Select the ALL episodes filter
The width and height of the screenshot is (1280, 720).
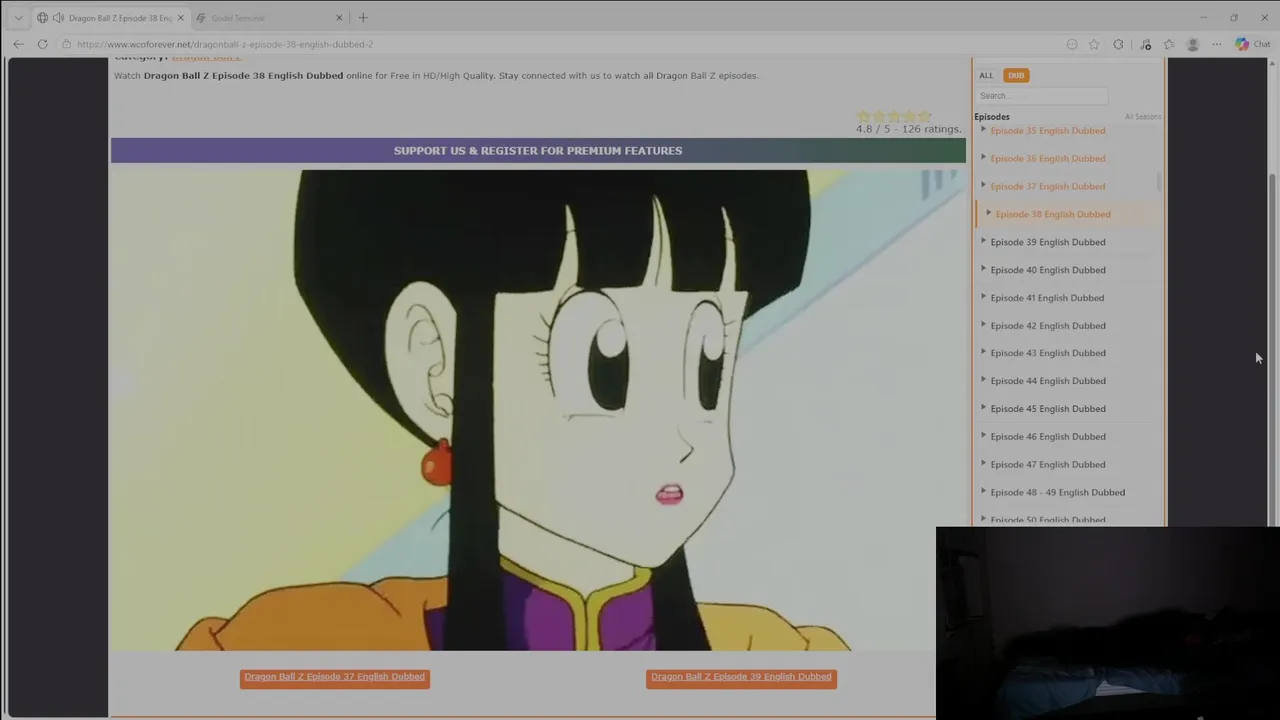pos(986,75)
